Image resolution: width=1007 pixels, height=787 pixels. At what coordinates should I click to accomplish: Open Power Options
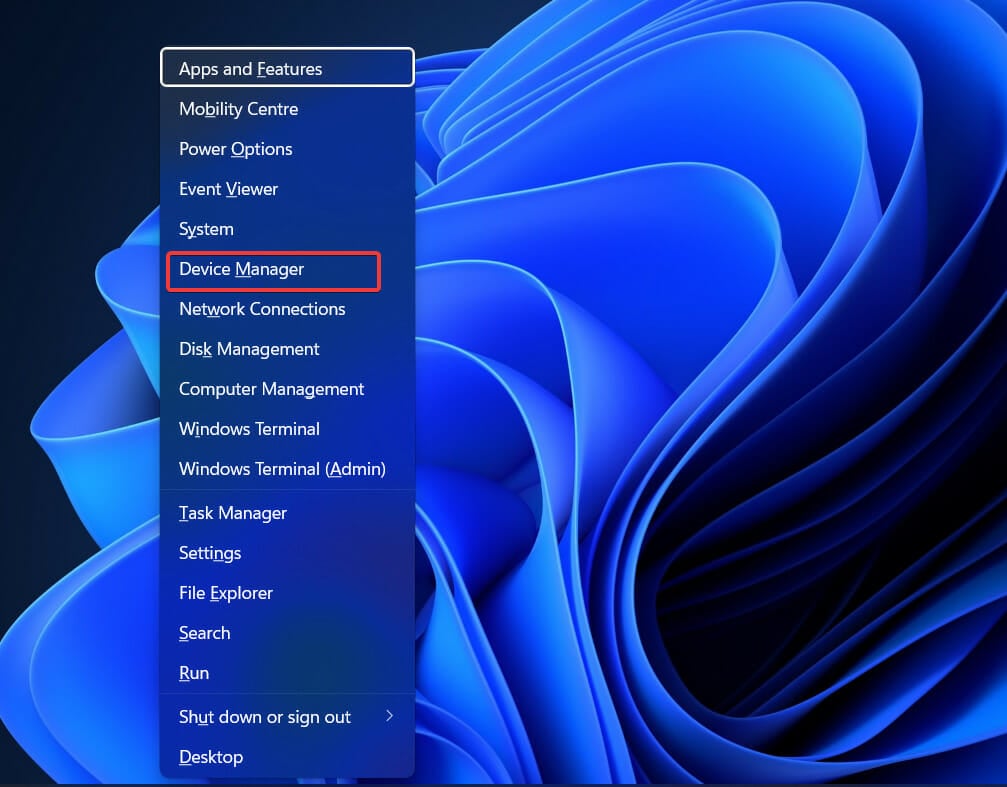tap(236, 149)
